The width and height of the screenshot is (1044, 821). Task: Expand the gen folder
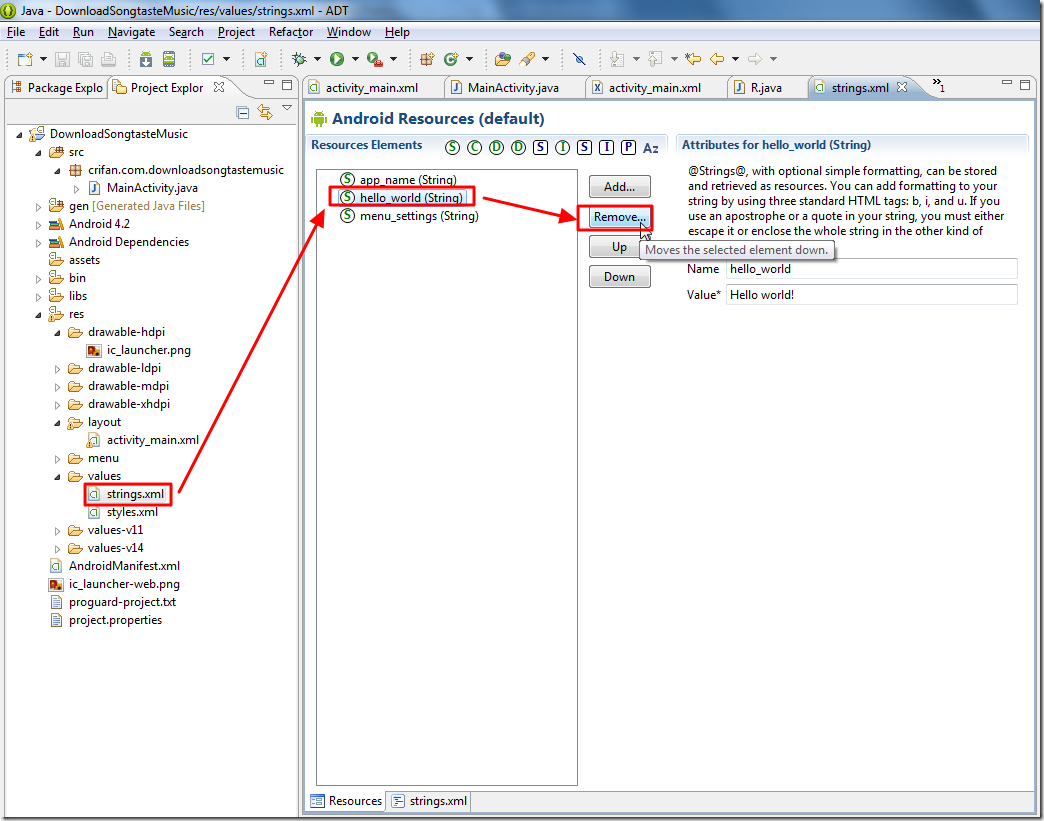[x=39, y=207]
